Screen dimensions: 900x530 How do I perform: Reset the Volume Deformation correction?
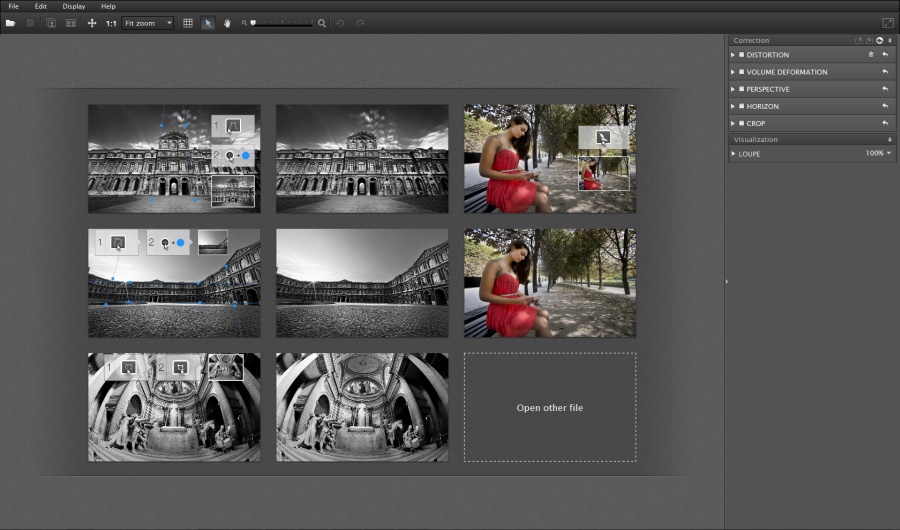[885, 72]
